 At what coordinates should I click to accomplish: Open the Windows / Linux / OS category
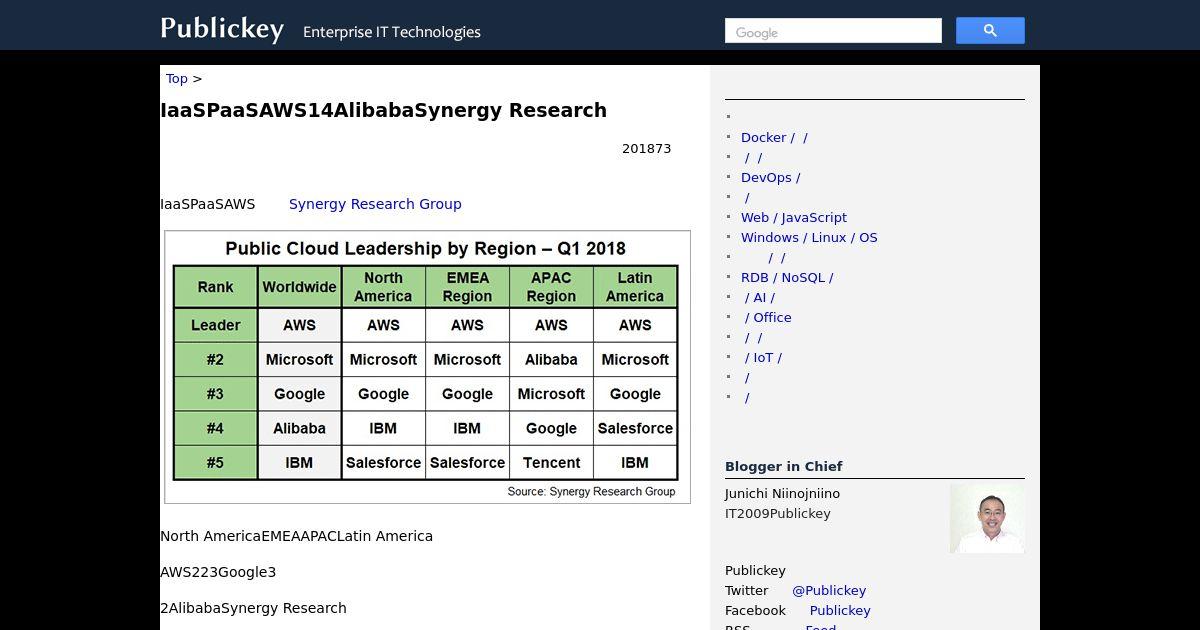pos(809,237)
